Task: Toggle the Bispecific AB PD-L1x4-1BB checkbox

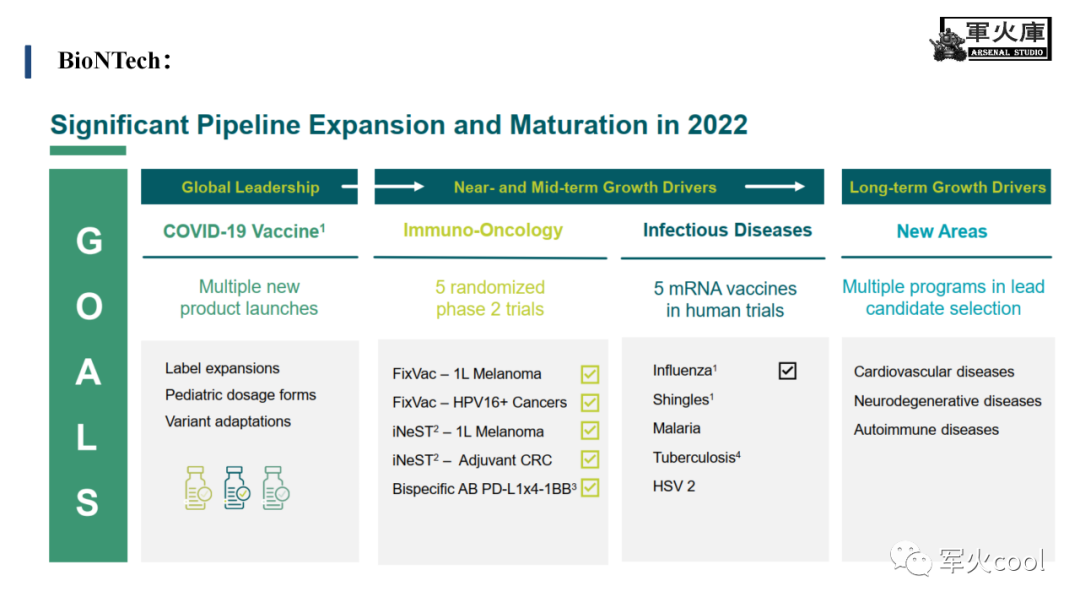Action: 590,488
